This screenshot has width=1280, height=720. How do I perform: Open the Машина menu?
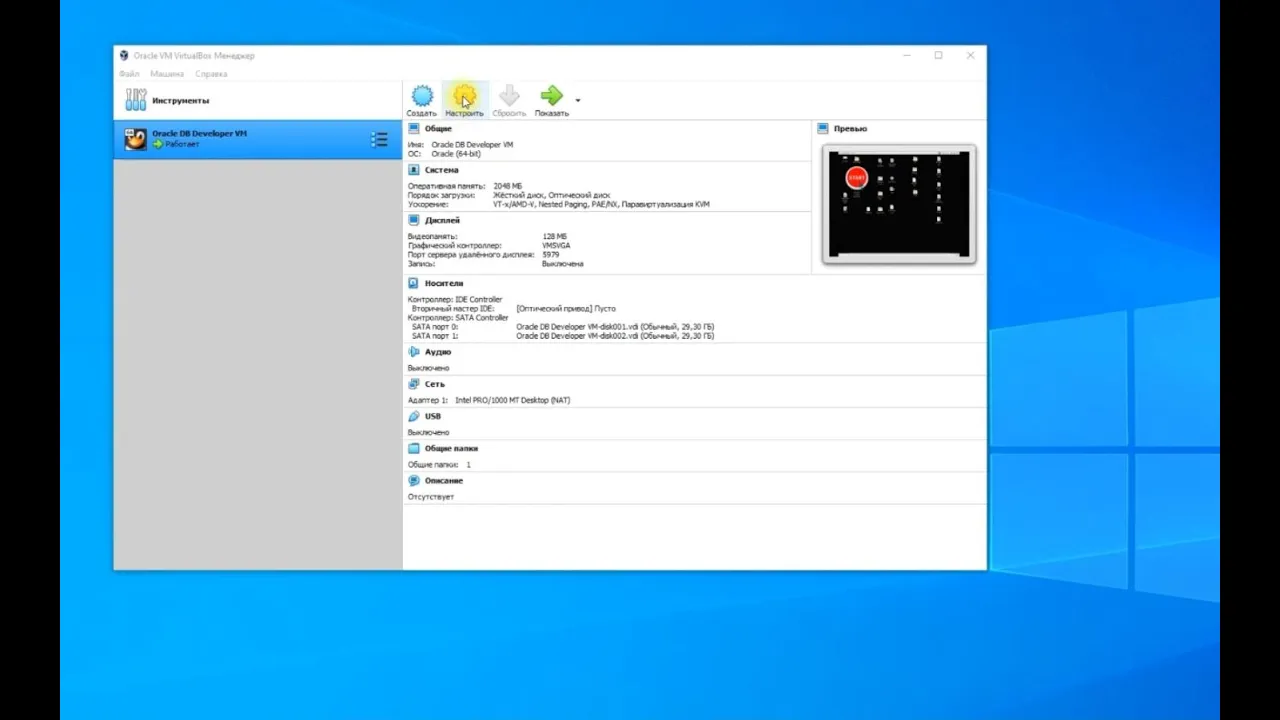click(167, 74)
